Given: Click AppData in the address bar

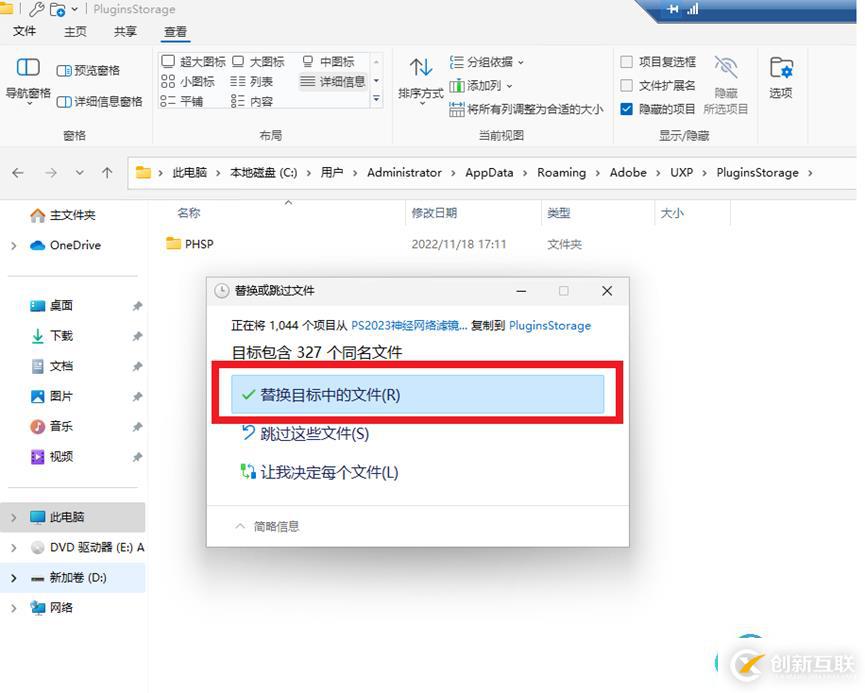Looking at the screenshot, I should (x=489, y=173).
